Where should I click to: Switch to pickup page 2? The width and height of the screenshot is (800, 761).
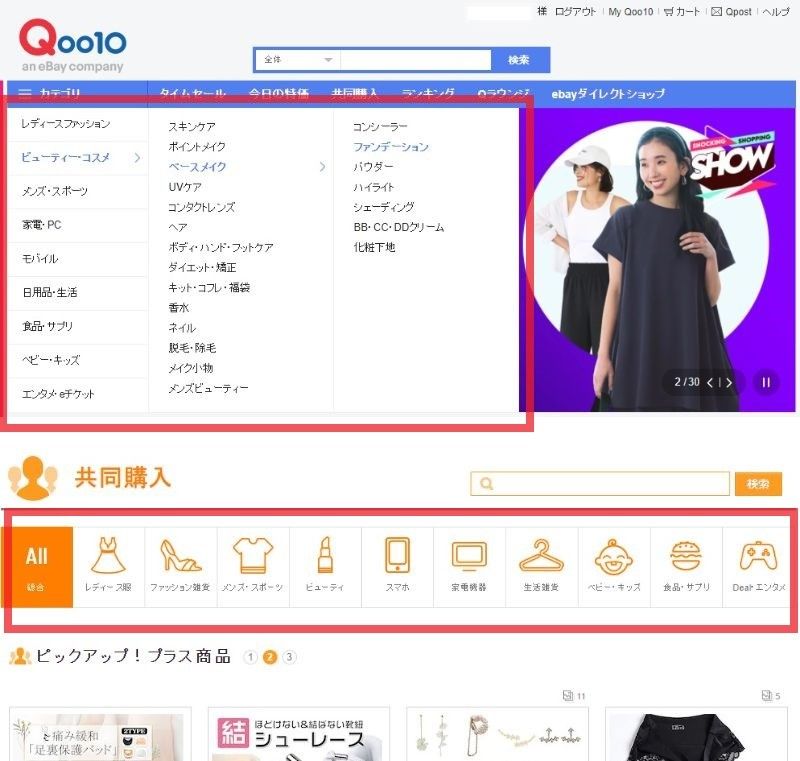coord(270,657)
